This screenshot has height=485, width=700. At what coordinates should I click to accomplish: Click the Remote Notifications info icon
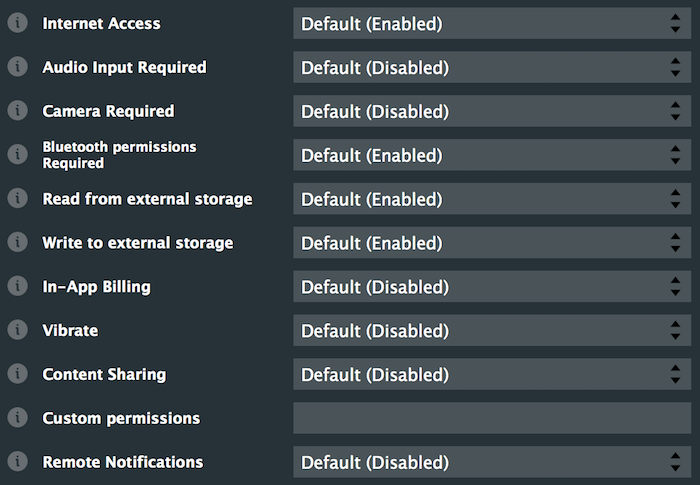[17, 462]
